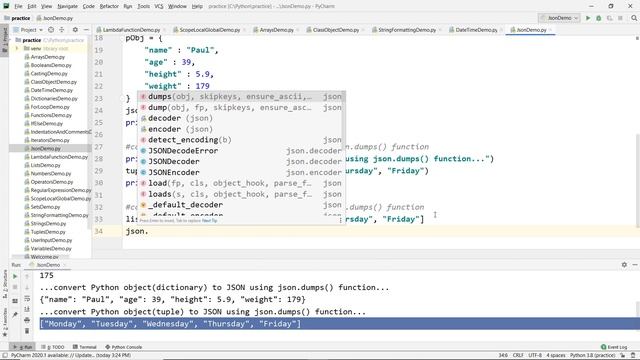Hide the Project panel with the minus icon
This screenshot has height=360, width=640.
click(86, 30)
